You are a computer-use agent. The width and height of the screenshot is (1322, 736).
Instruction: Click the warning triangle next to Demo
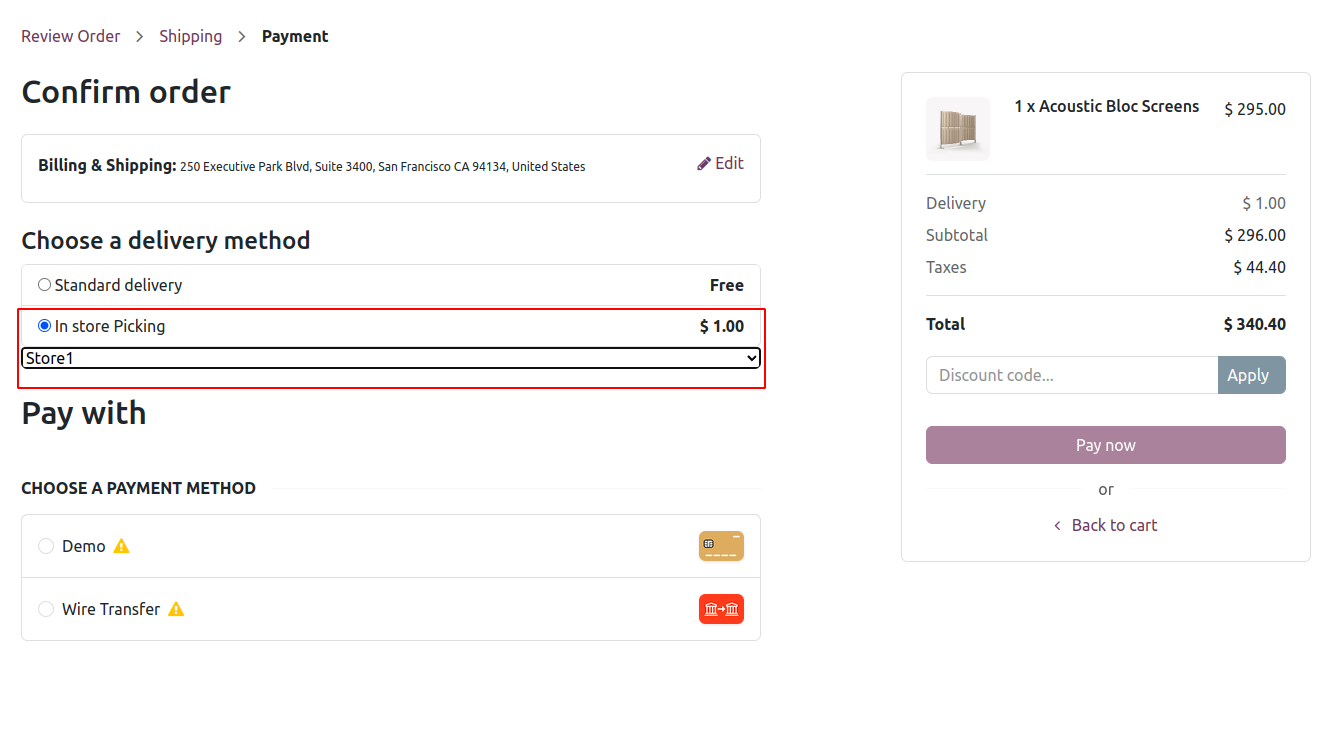tap(121, 546)
